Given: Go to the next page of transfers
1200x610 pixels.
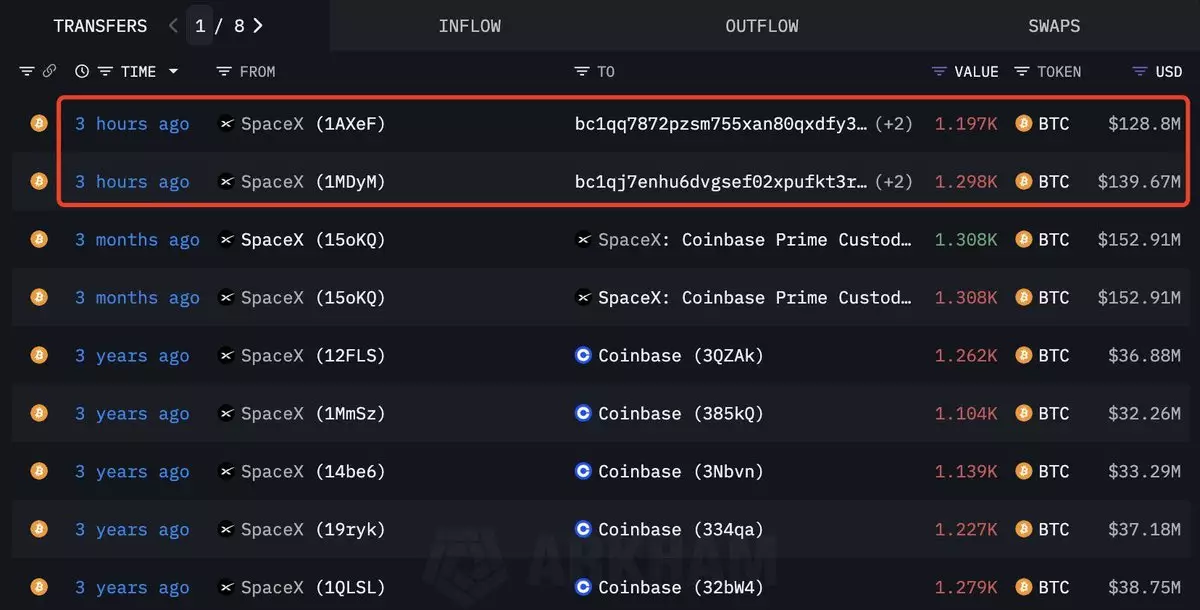Looking at the screenshot, I should pyautogui.click(x=258, y=26).
